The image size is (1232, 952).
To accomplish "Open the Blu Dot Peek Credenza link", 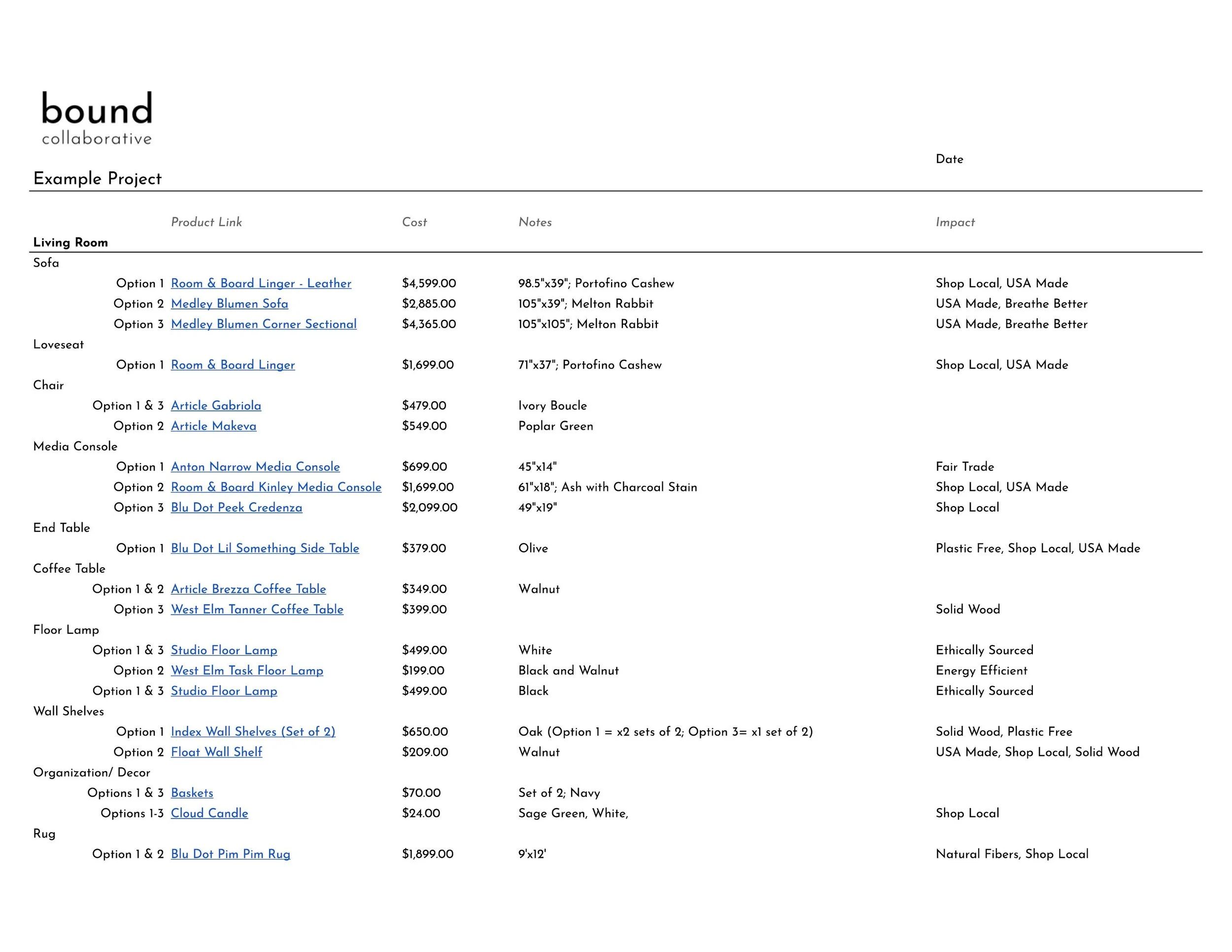I will tap(237, 507).
